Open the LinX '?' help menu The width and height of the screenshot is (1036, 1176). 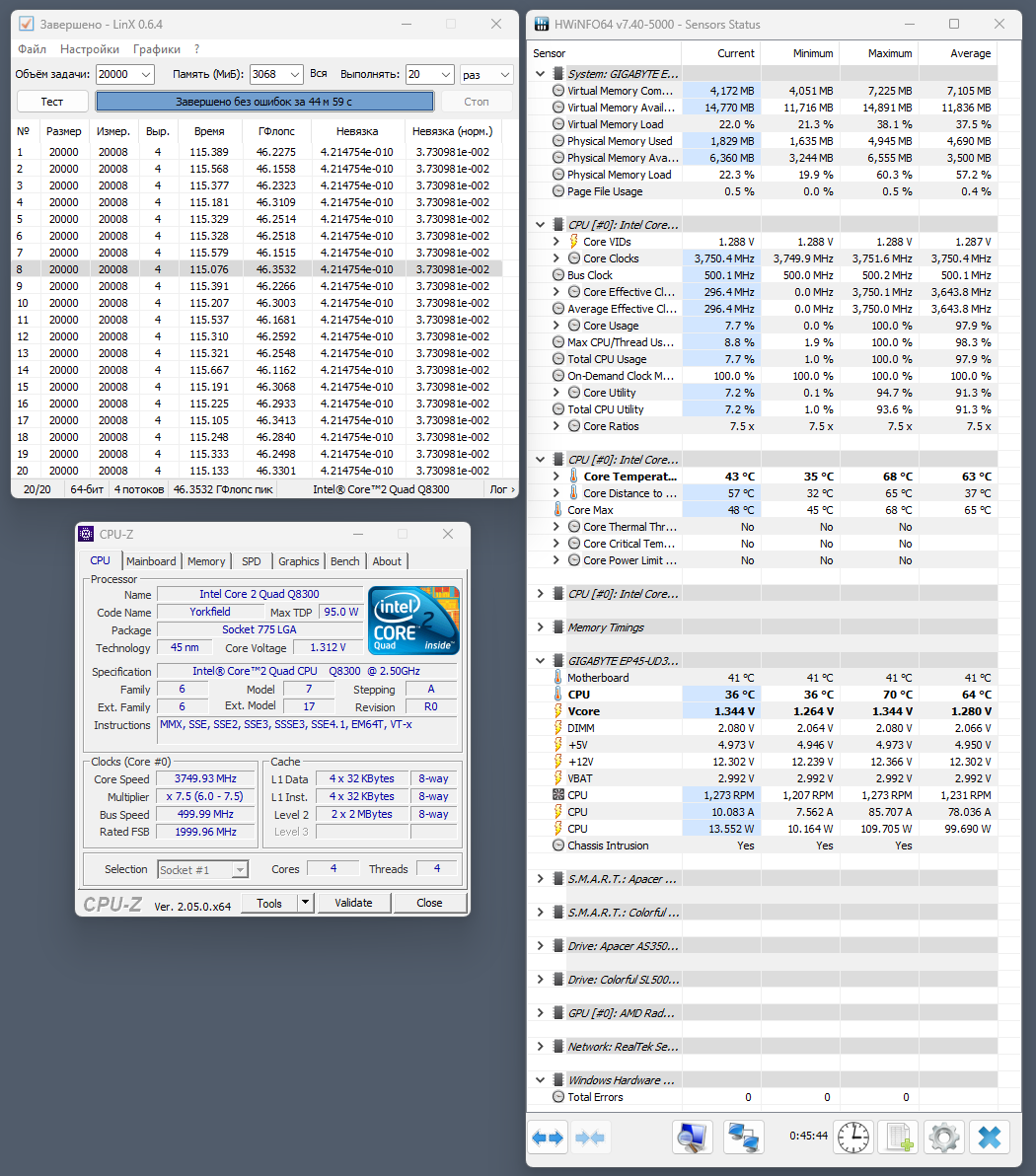click(x=196, y=48)
